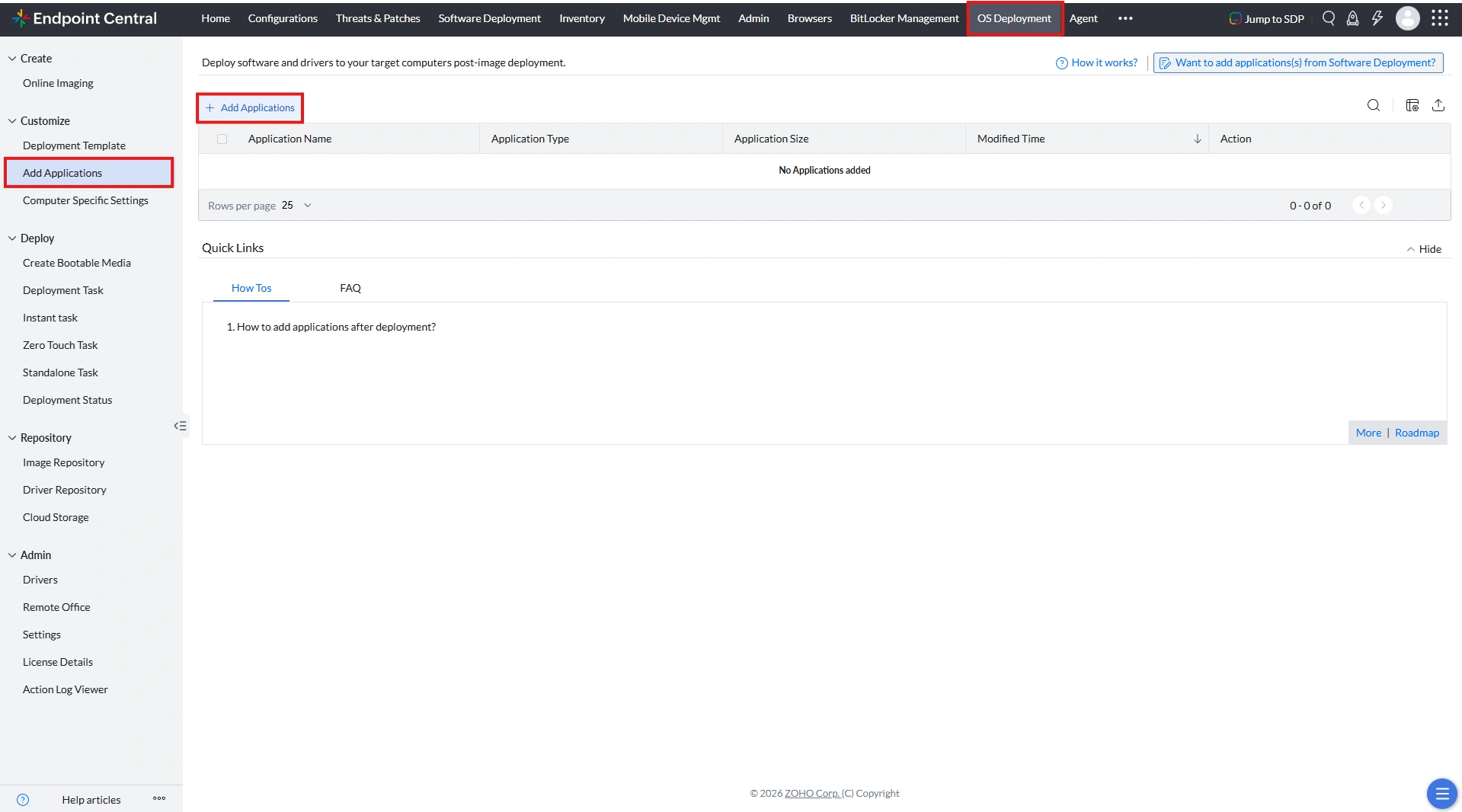
Task: Open the apps grid launcher
Action: tap(1440, 18)
